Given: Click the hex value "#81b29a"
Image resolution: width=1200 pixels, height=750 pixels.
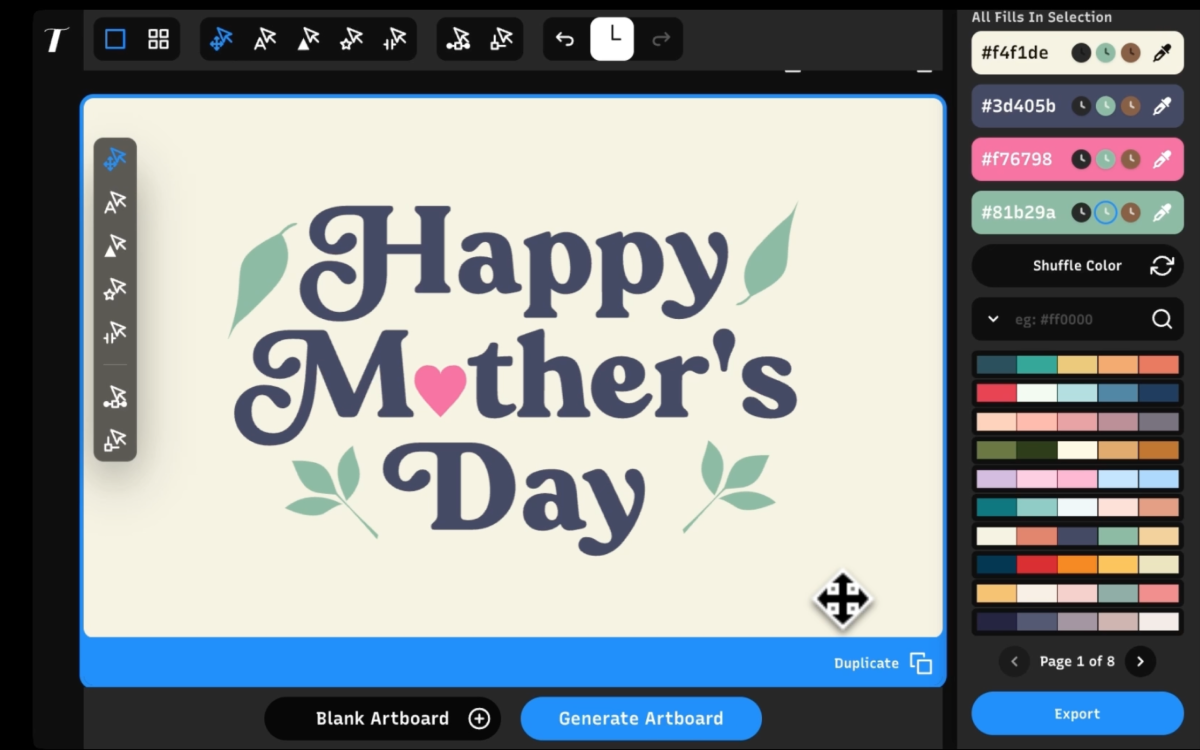Looking at the screenshot, I should tap(1016, 212).
